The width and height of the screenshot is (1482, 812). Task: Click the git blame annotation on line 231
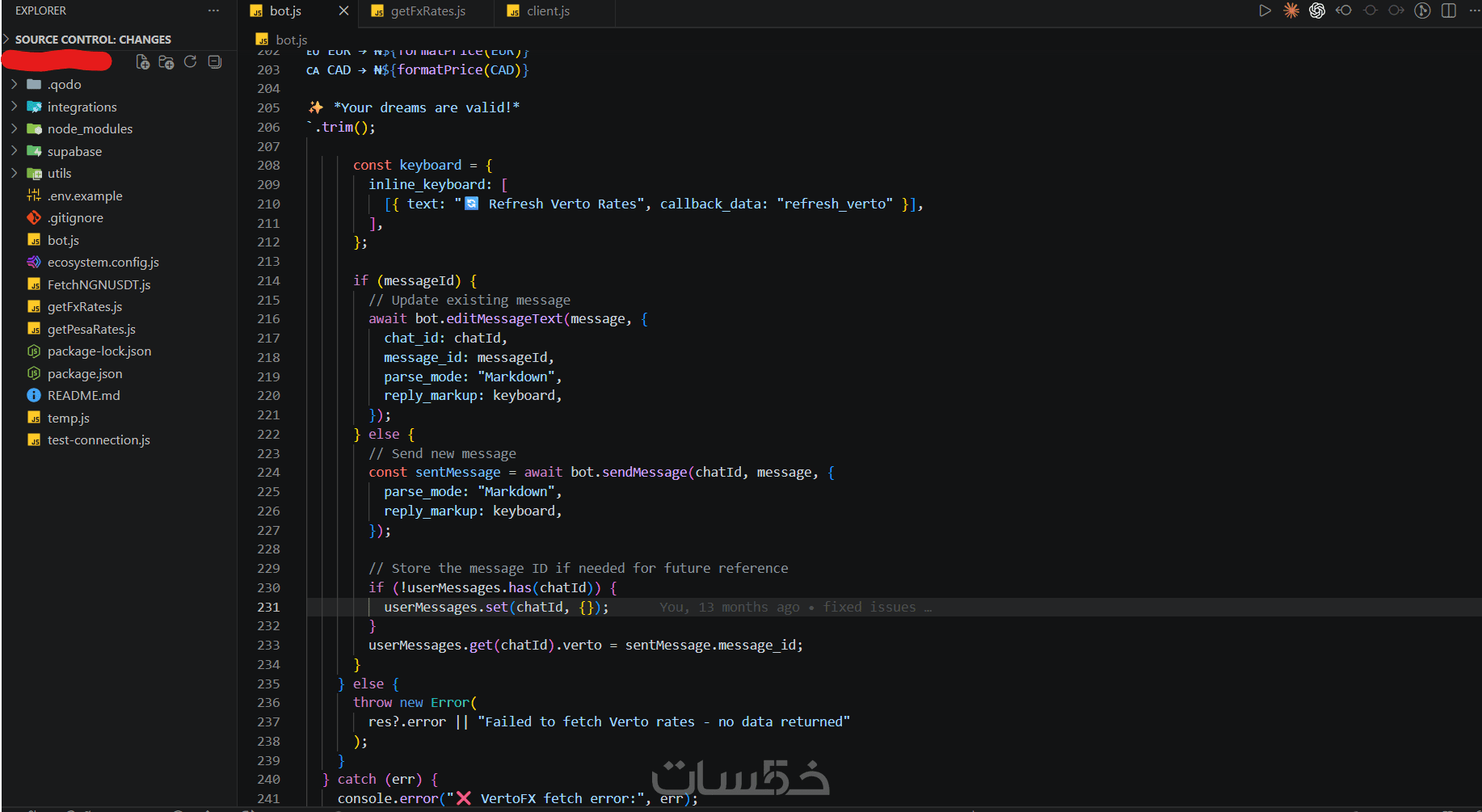pyautogui.click(x=795, y=607)
